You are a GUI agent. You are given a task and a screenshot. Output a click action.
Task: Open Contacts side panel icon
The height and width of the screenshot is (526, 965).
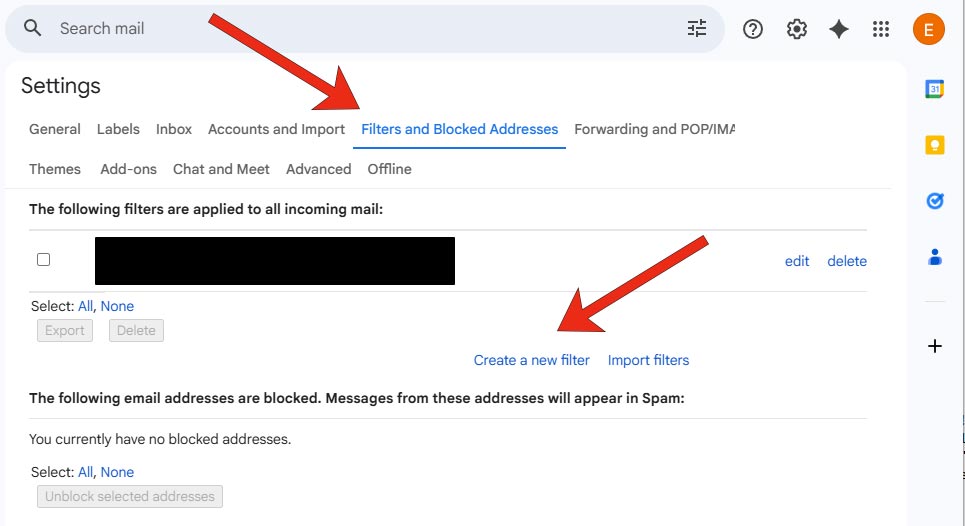click(934, 257)
